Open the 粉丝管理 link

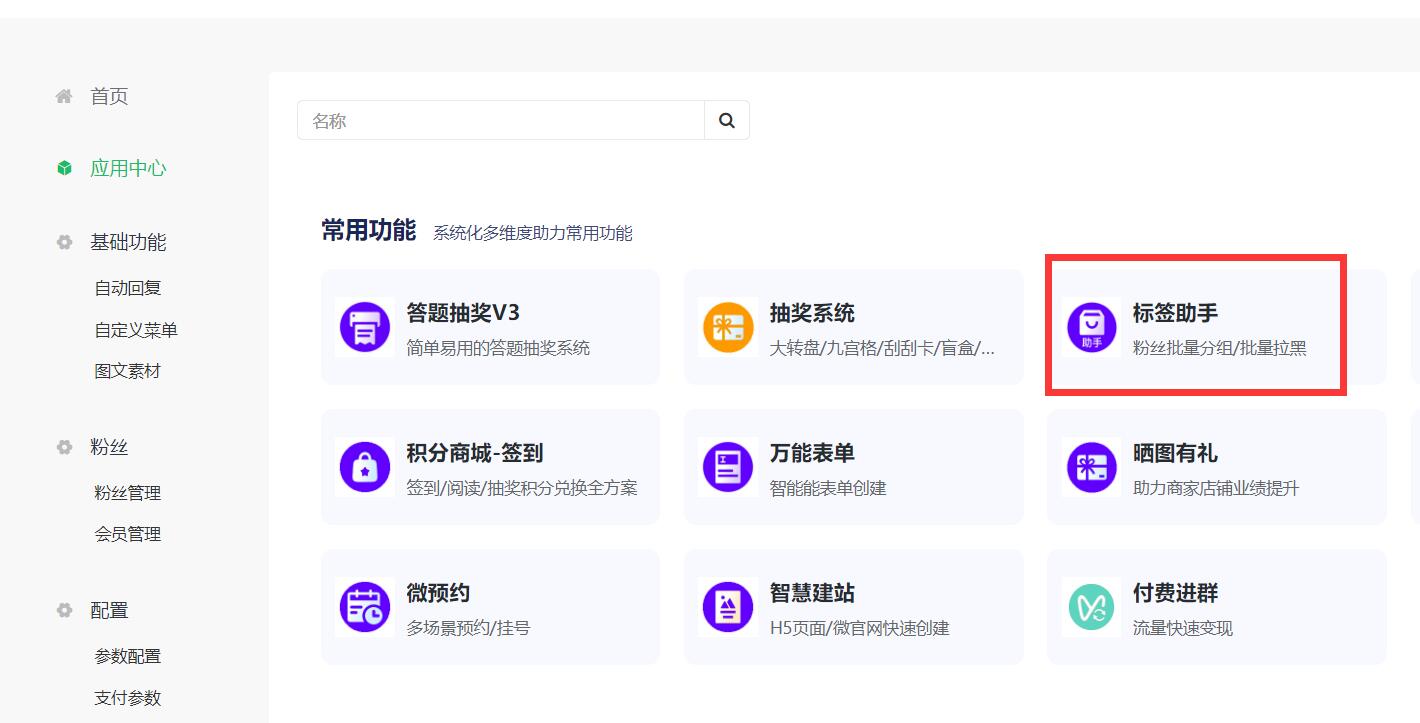pyautogui.click(x=128, y=493)
